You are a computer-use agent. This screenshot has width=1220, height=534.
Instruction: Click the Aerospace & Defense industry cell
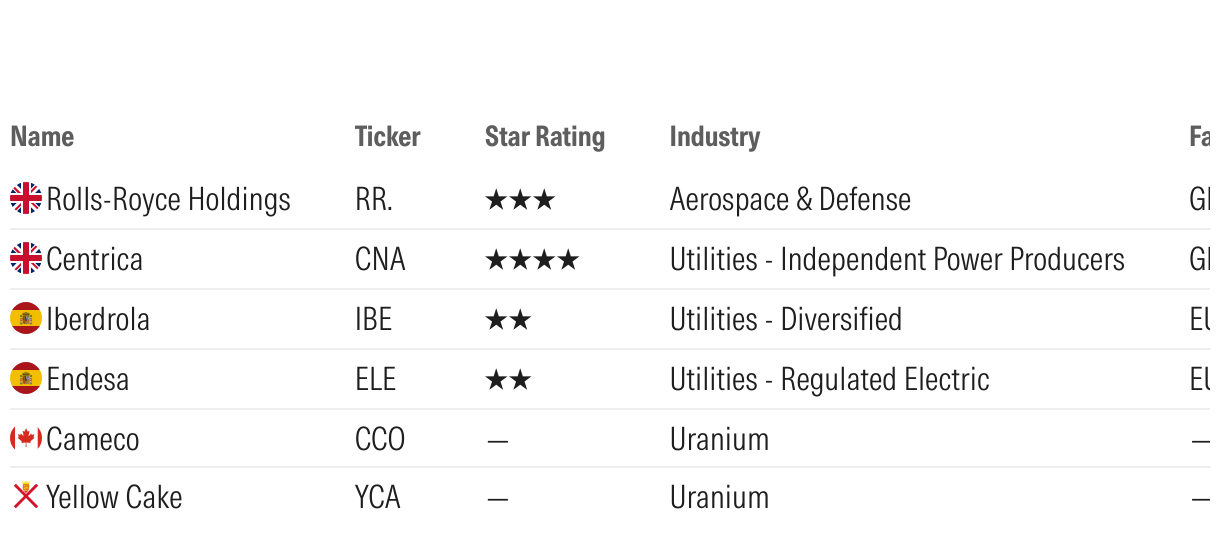(790, 200)
